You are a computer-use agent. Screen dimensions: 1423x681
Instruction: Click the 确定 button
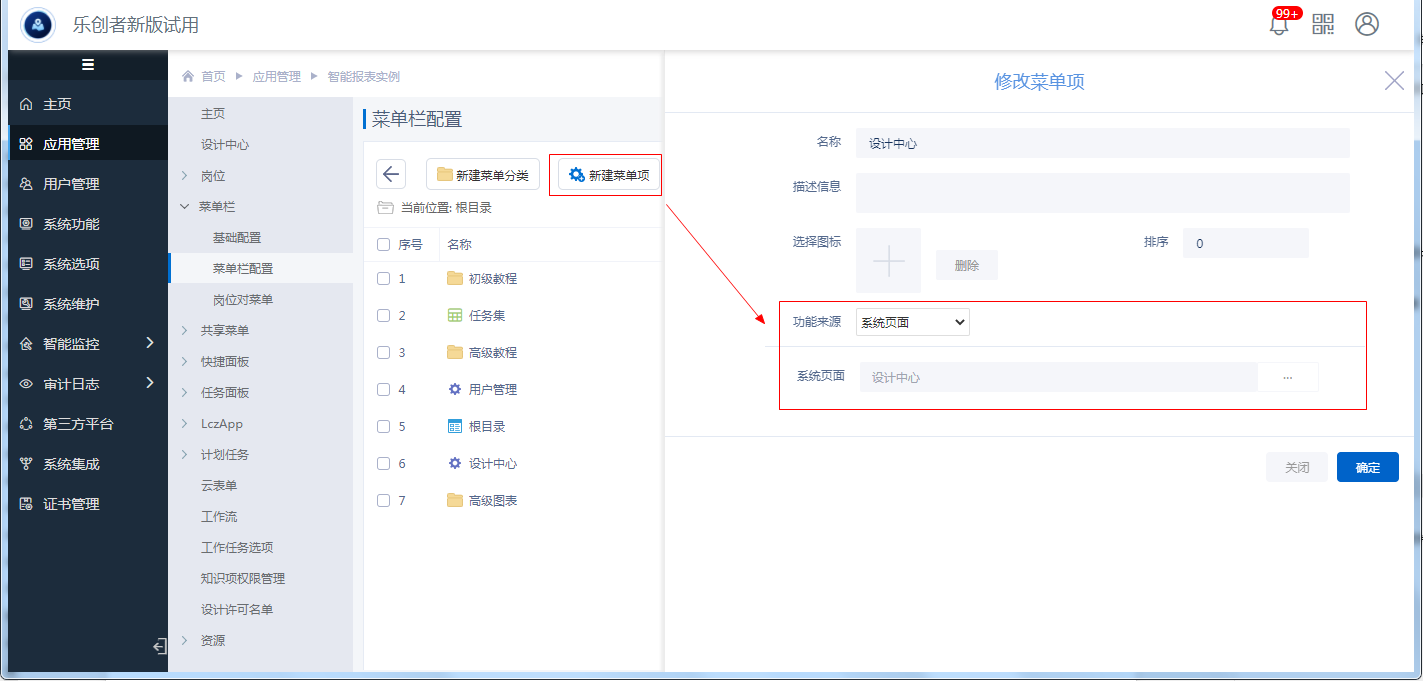(1367, 468)
